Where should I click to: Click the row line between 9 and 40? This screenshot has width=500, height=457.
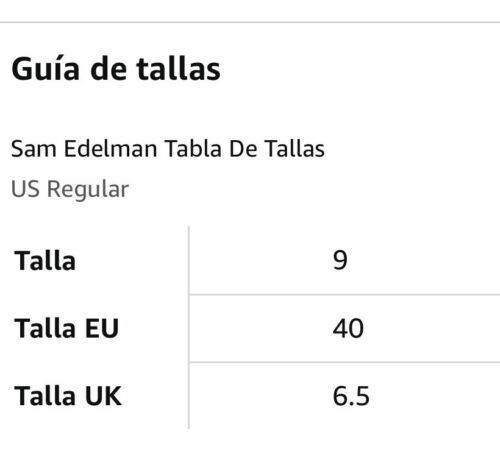344,295
